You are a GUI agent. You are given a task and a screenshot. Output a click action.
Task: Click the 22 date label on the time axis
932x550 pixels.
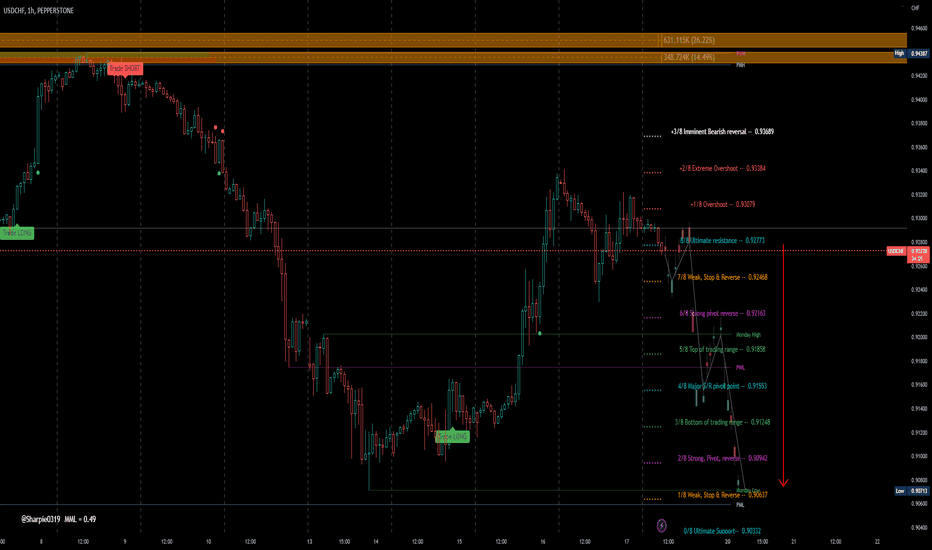pos(877,542)
